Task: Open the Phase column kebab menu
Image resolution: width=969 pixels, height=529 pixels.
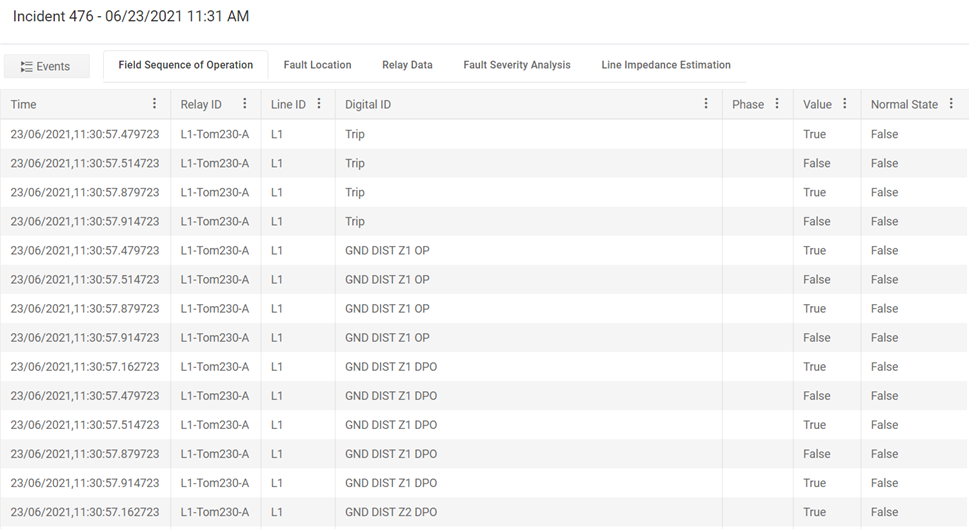Action: [x=777, y=104]
